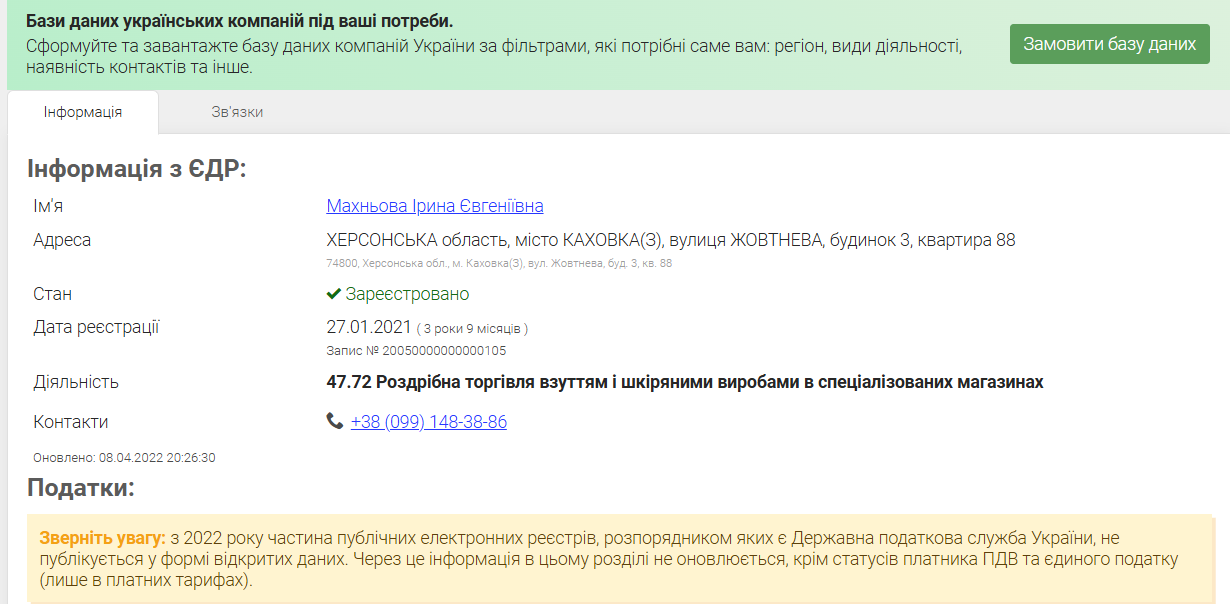Click the Податки section heading
The height and width of the screenshot is (604, 1230).
tap(80, 488)
